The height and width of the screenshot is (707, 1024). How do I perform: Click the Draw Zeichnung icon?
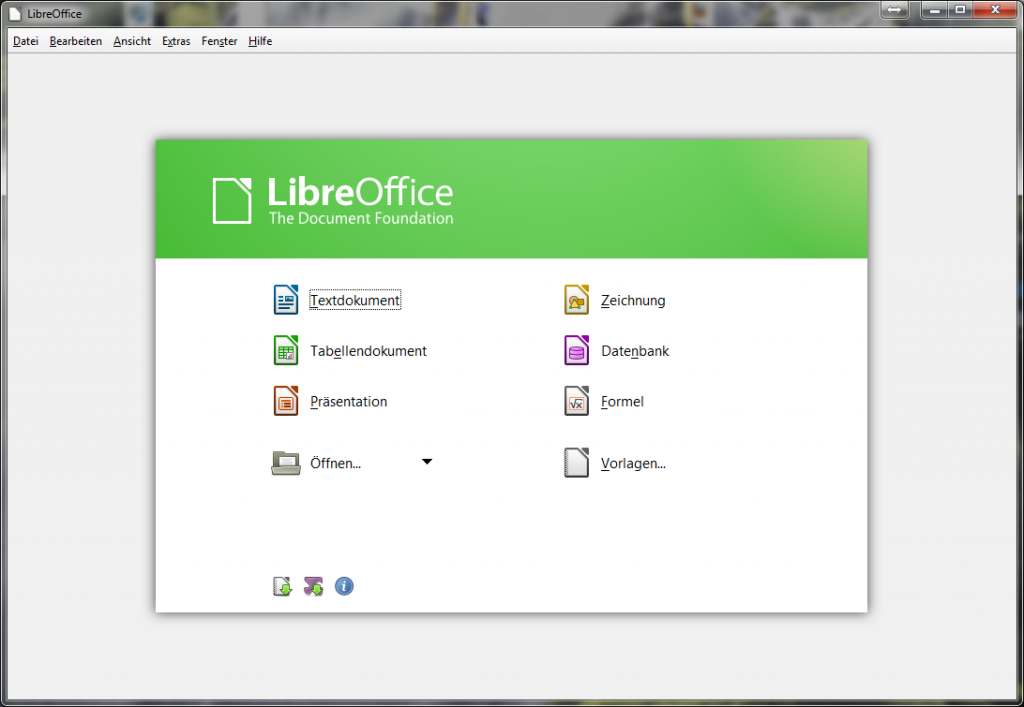point(576,300)
